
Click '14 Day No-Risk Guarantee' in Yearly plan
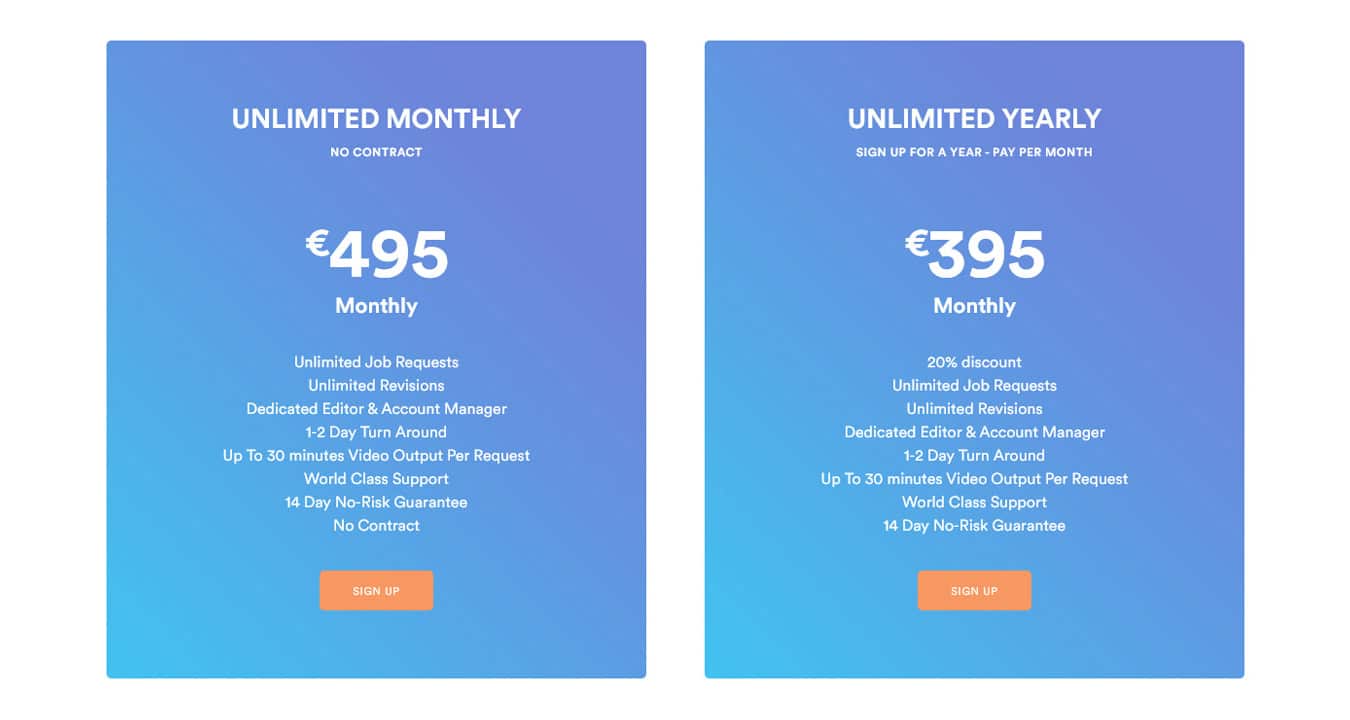pos(974,525)
